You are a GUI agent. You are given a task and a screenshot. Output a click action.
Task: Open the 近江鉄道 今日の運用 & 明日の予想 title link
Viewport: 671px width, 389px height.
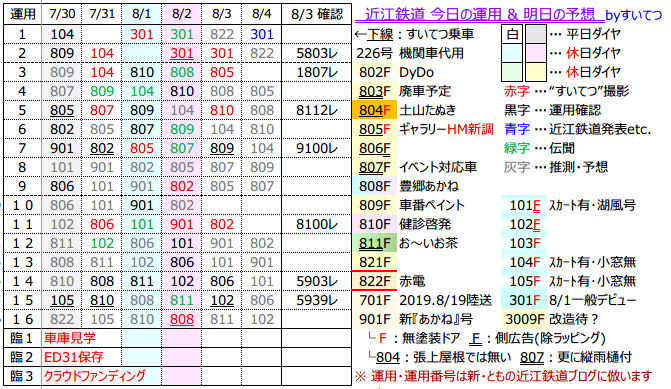[x=479, y=15]
